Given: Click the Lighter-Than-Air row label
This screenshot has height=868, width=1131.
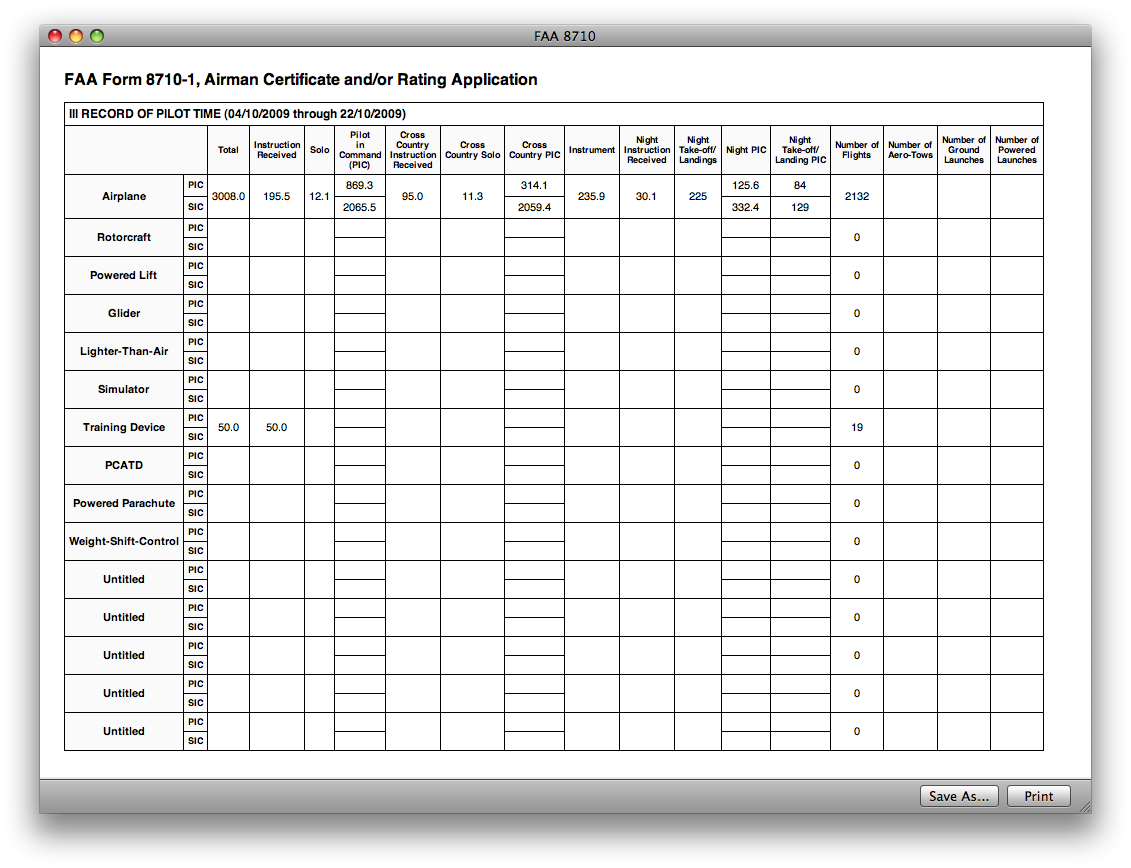Looking at the screenshot, I should click(124, 351).
